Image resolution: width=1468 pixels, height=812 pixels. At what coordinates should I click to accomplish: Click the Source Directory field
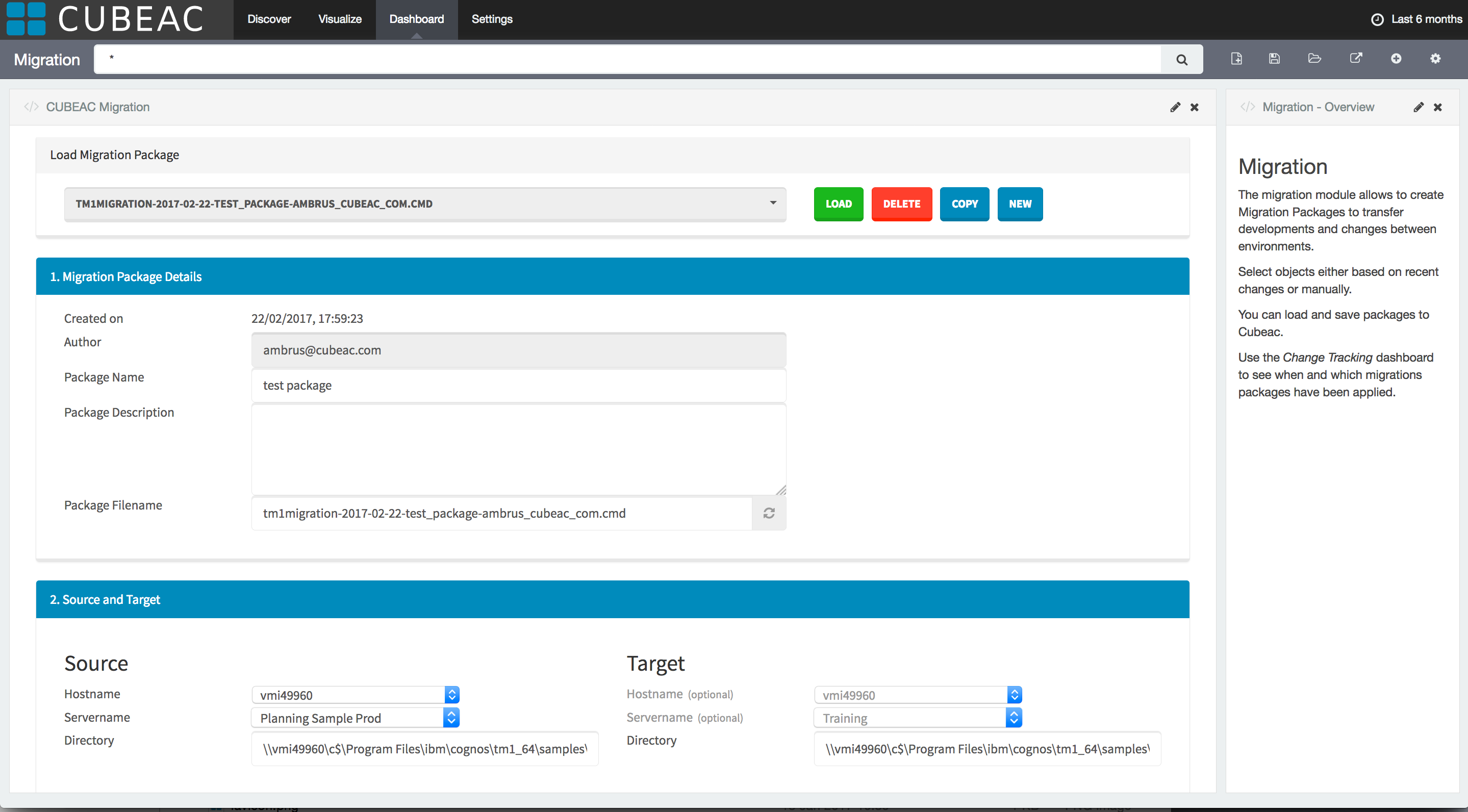click(424, 749)
